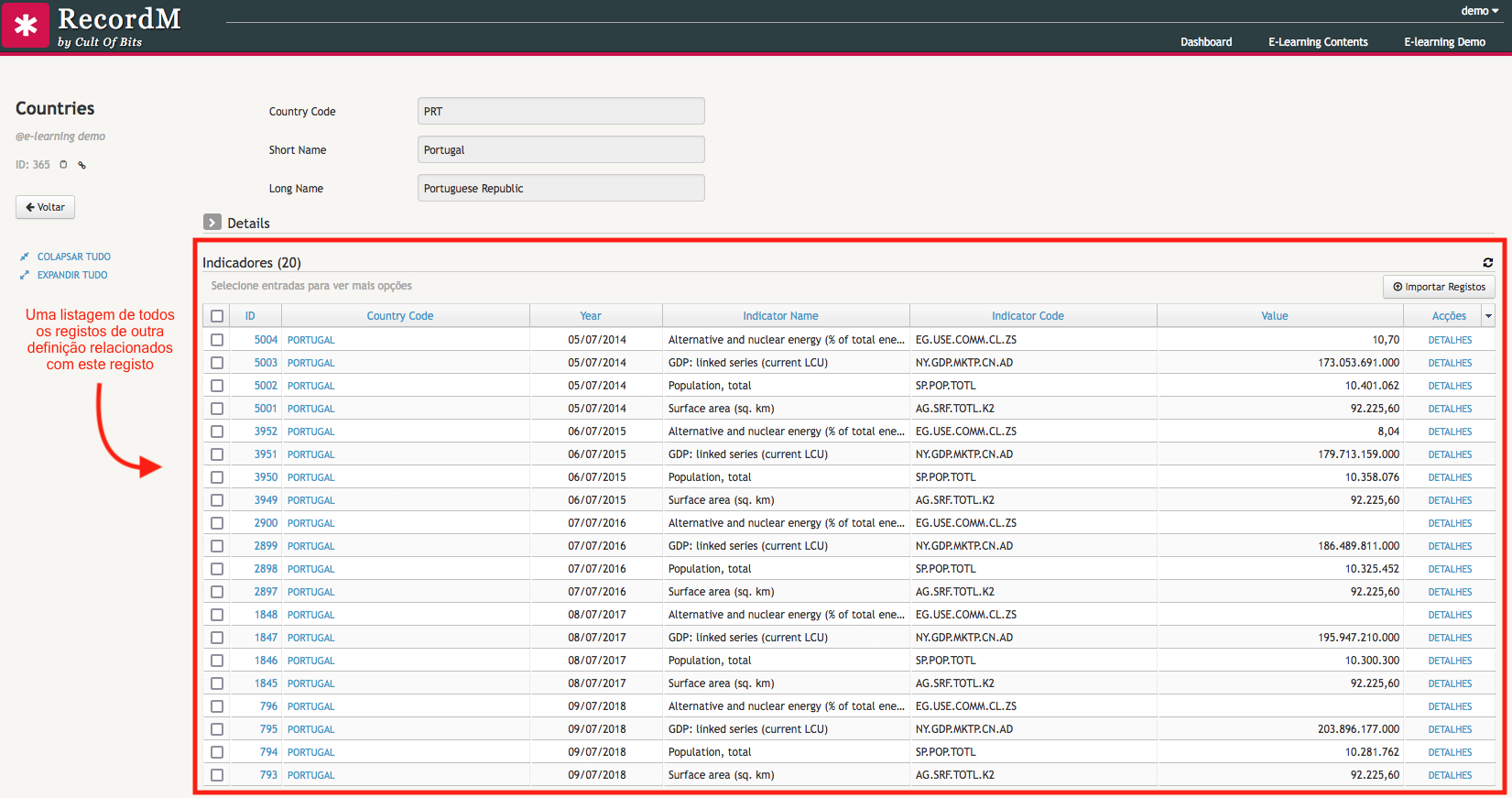The width and height of the screenshot is (1512, 798).
Task: Select checkbox of record 3952
Action: (217, 432)
